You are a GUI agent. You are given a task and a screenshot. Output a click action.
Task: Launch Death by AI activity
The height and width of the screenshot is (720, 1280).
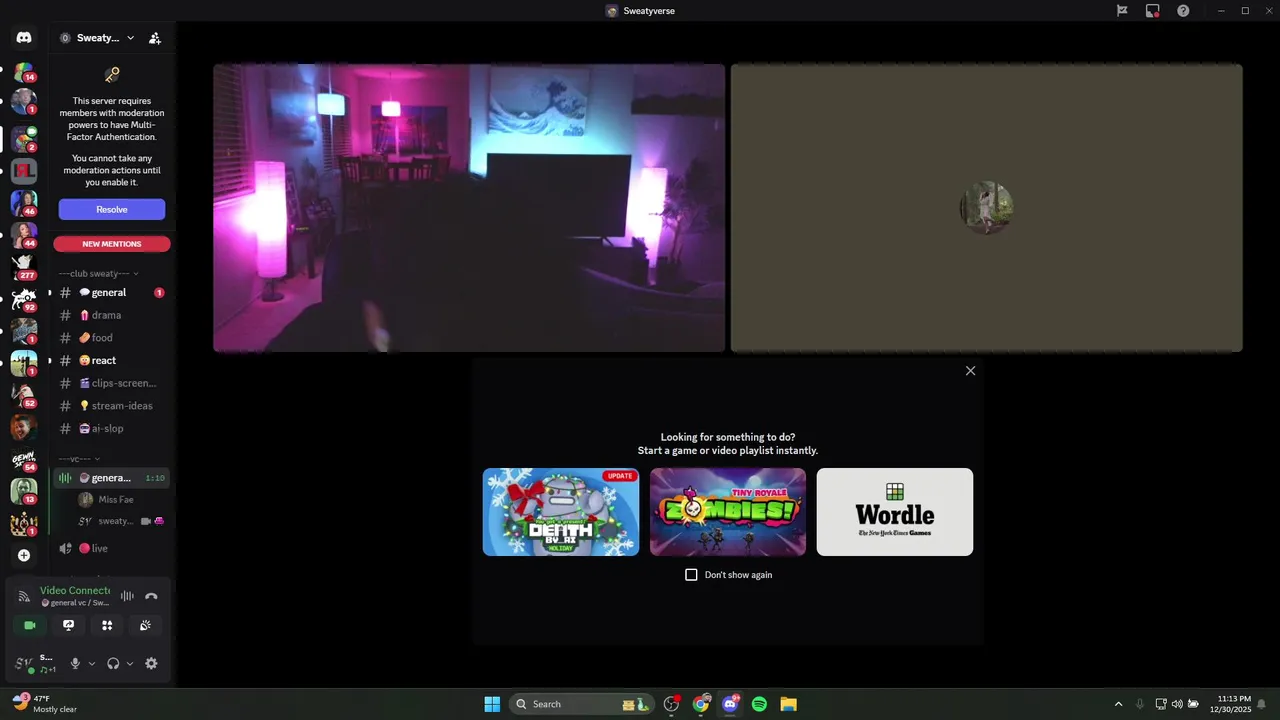click(561, 512)
